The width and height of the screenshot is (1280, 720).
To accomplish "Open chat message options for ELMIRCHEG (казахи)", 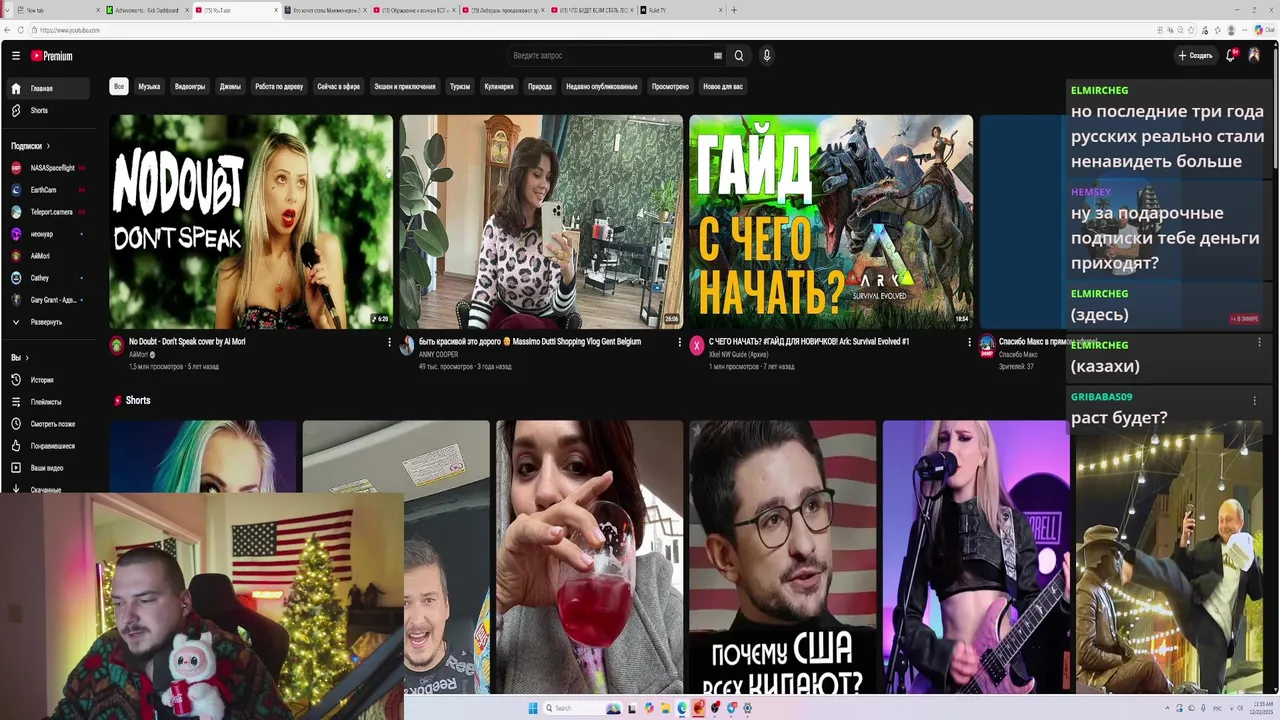I will (1259, 343).
